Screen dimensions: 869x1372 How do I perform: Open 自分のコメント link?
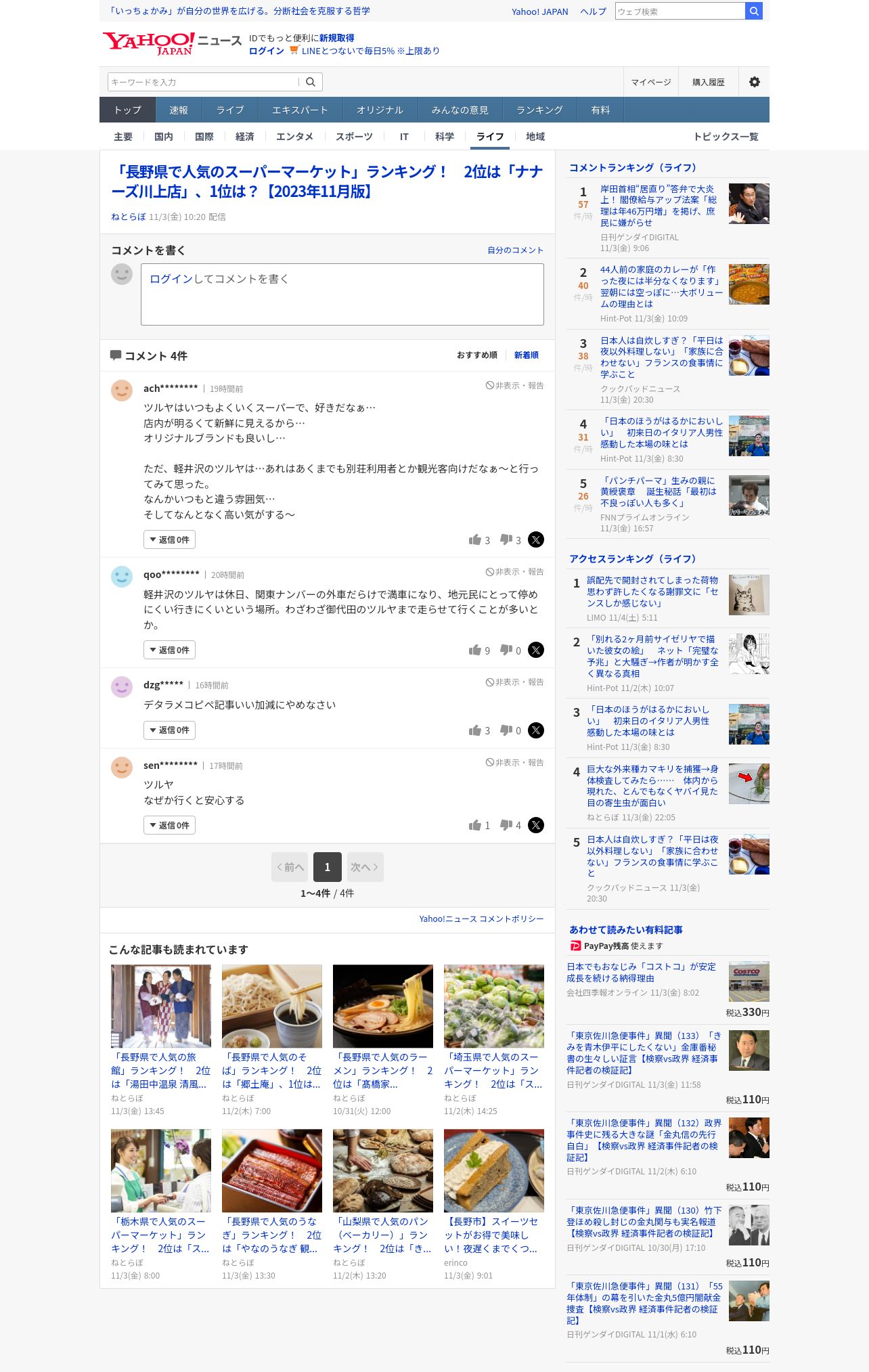tap(516, 250)
